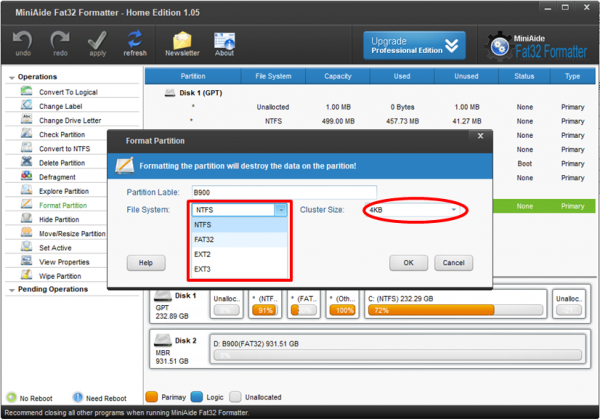The image size is (600, 419).
Task: Click the Defragment sidebar icon
Action: click(x=26, y=177)
